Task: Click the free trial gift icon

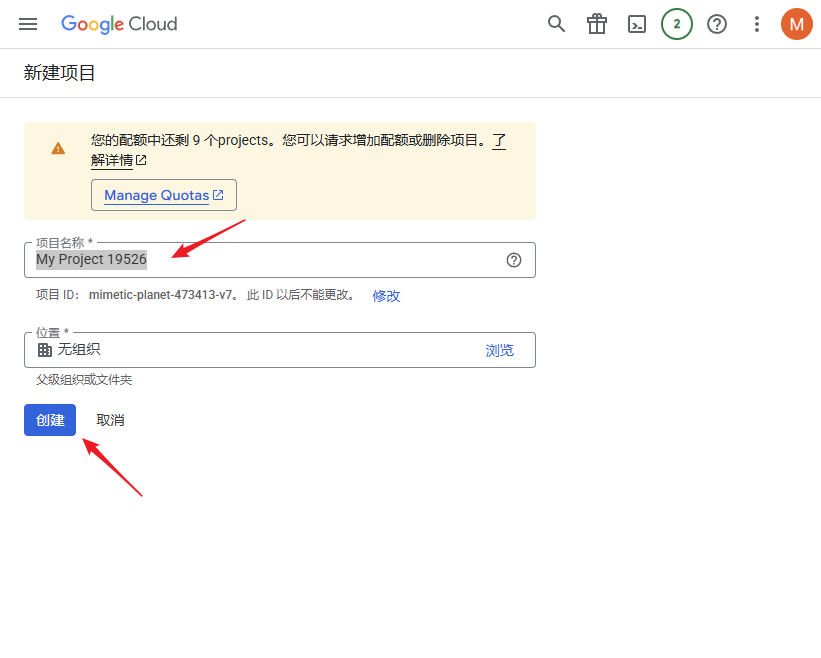Action: point(597,24)
